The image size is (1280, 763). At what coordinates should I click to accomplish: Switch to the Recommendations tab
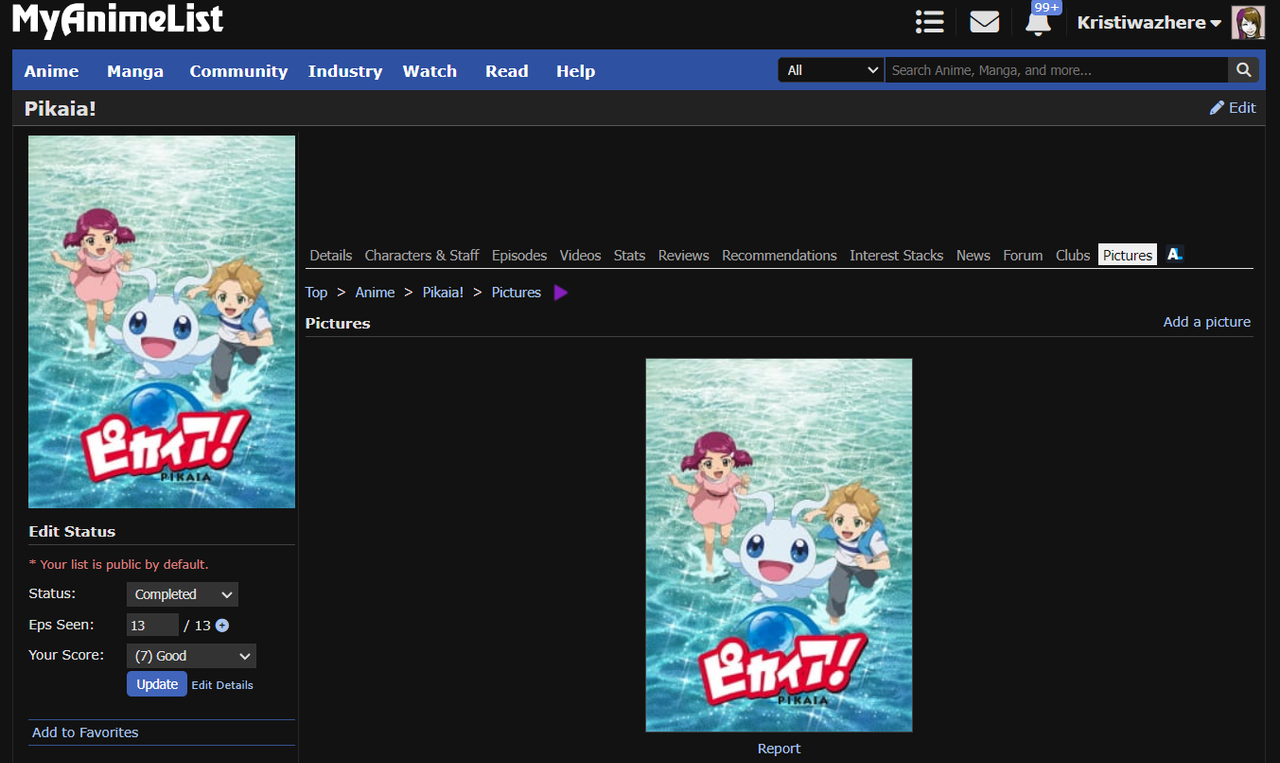[779, 255]
